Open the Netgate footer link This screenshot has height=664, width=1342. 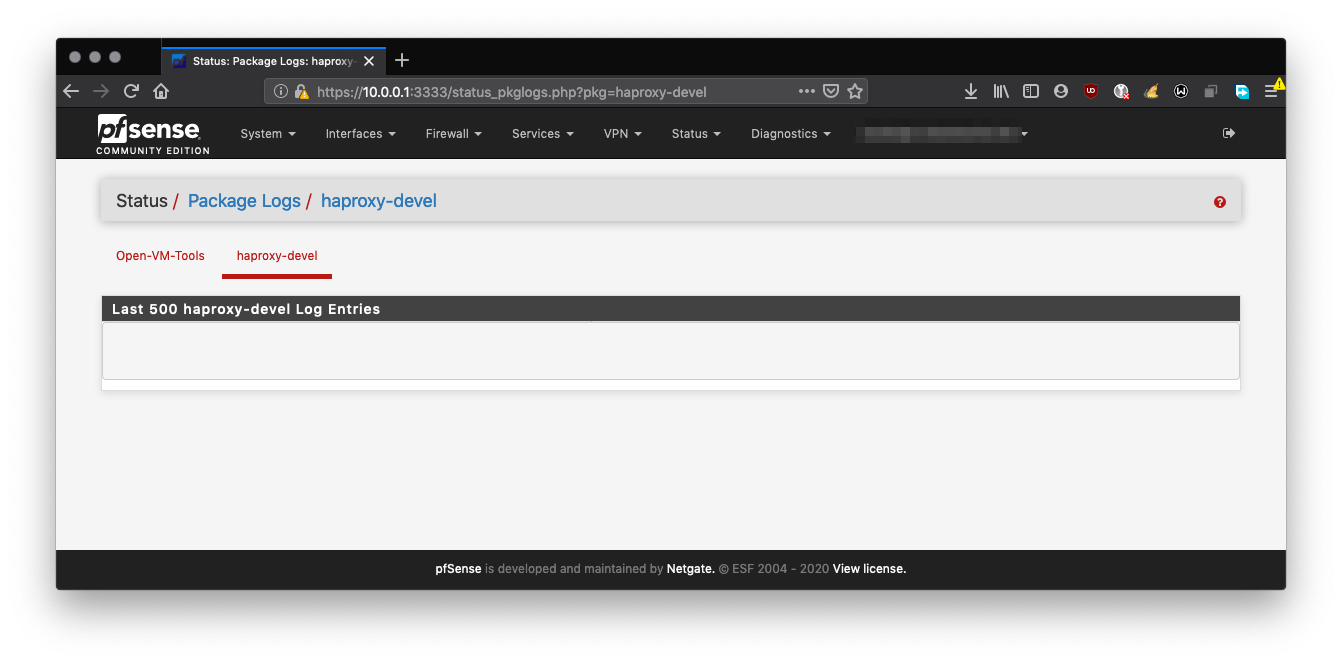[x=691, y=569]
